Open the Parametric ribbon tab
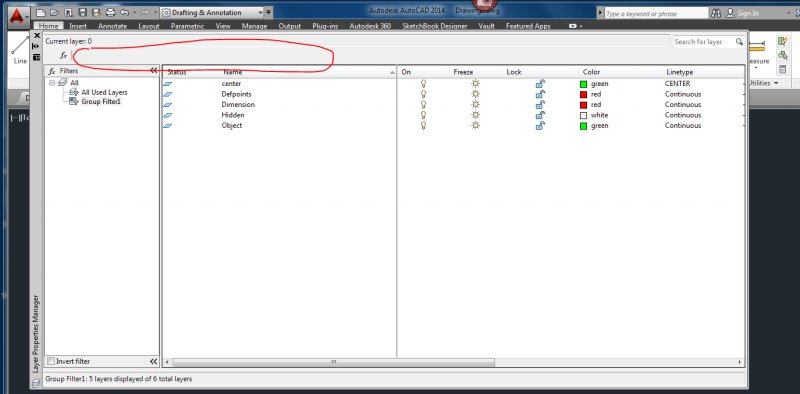The width and height of the screenshot is (800, 394). click(x=187, y=26)
